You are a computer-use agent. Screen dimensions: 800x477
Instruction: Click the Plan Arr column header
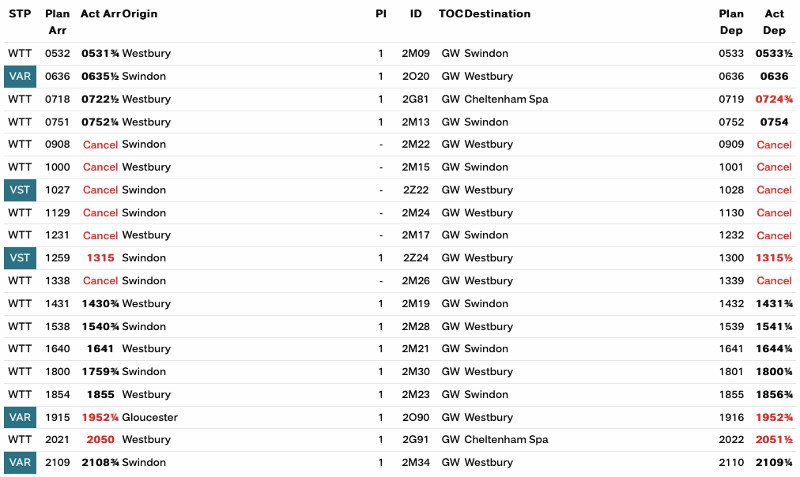58,22
